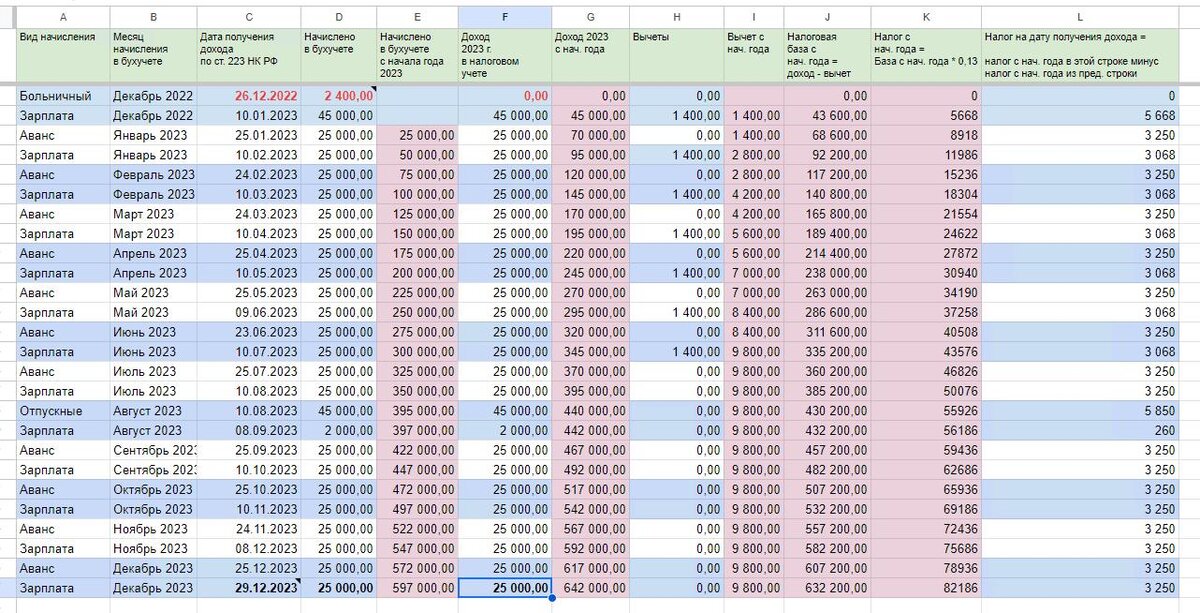Click the 'Март 2023' cell in Аванс row
Viewport: 1200px width, 613px height.
153,214
